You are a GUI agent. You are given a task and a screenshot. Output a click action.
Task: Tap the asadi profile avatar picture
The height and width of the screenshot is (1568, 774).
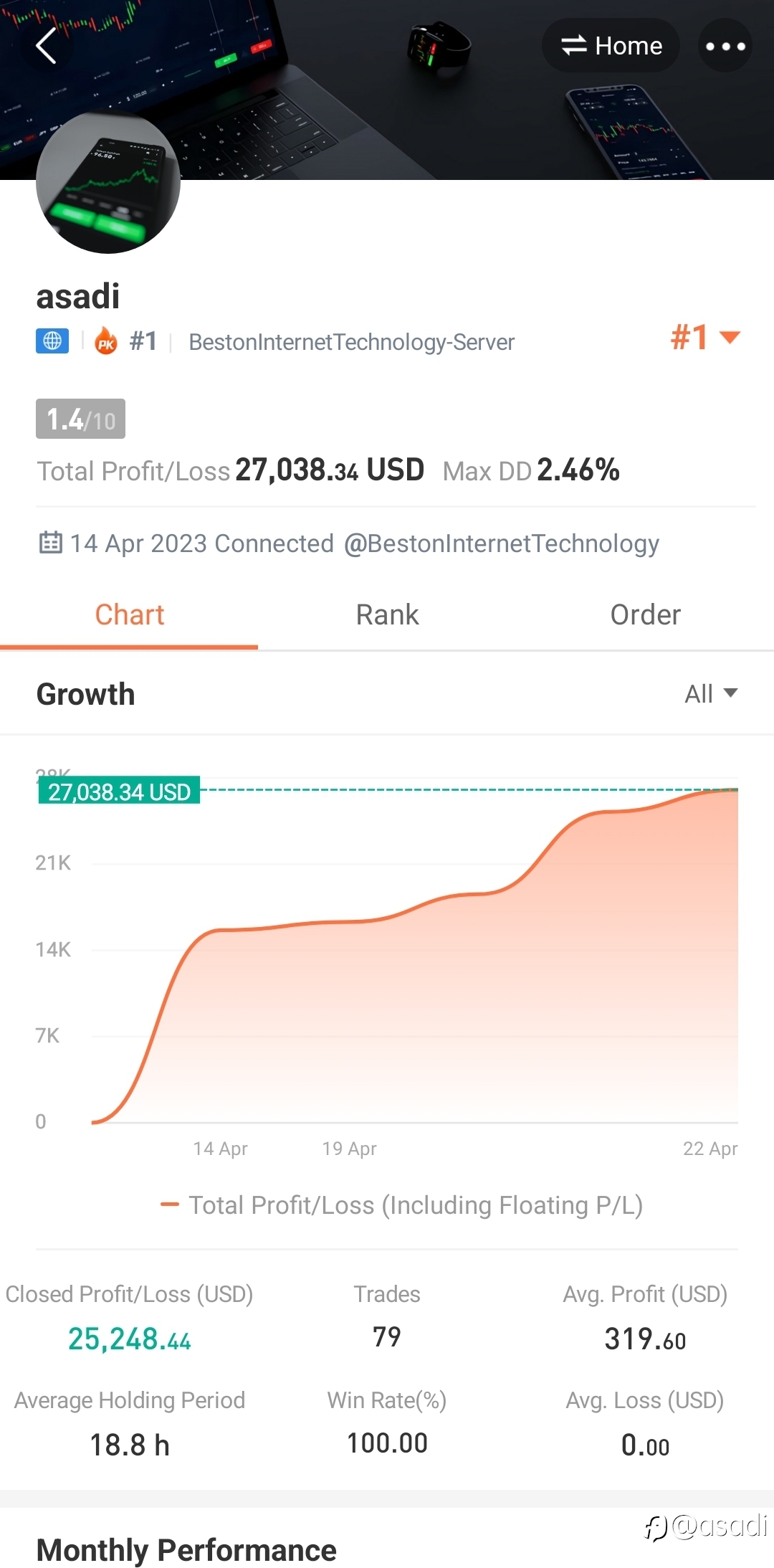pos(108,182)
